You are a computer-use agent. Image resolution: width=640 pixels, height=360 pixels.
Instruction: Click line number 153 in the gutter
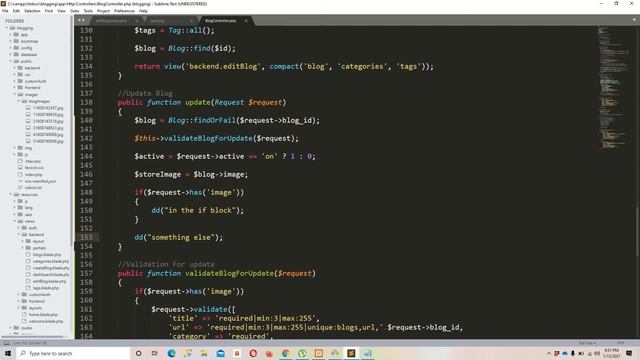(86, 237)
